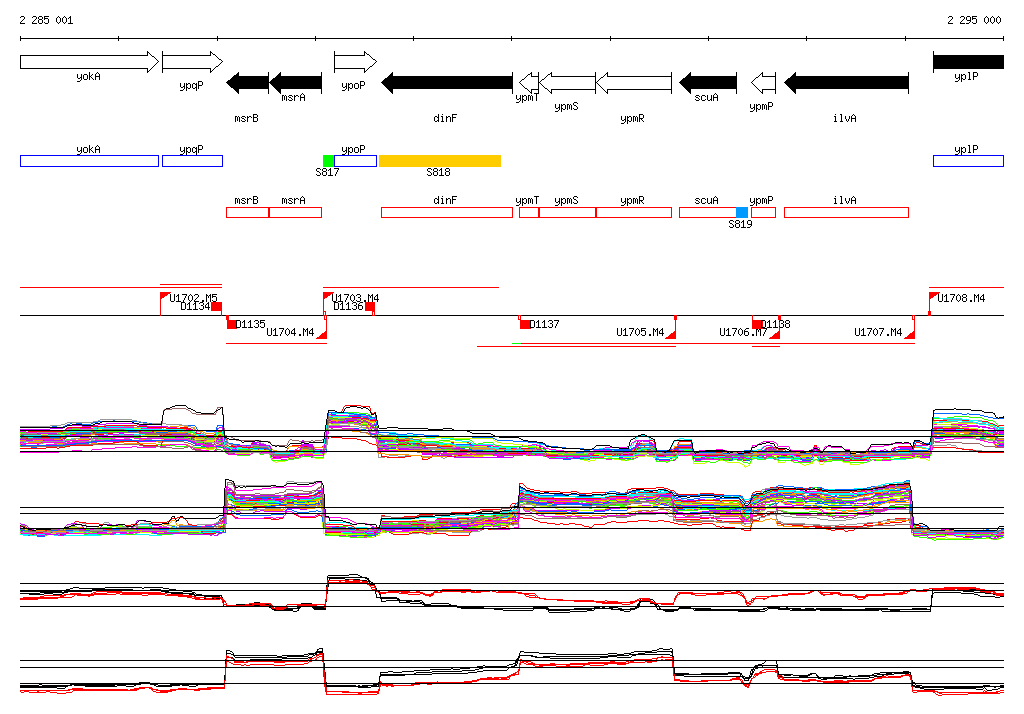This screenshot has width=1024, height=714.
Task: Select the black dinF gene arrow
Action: [446, 83]
